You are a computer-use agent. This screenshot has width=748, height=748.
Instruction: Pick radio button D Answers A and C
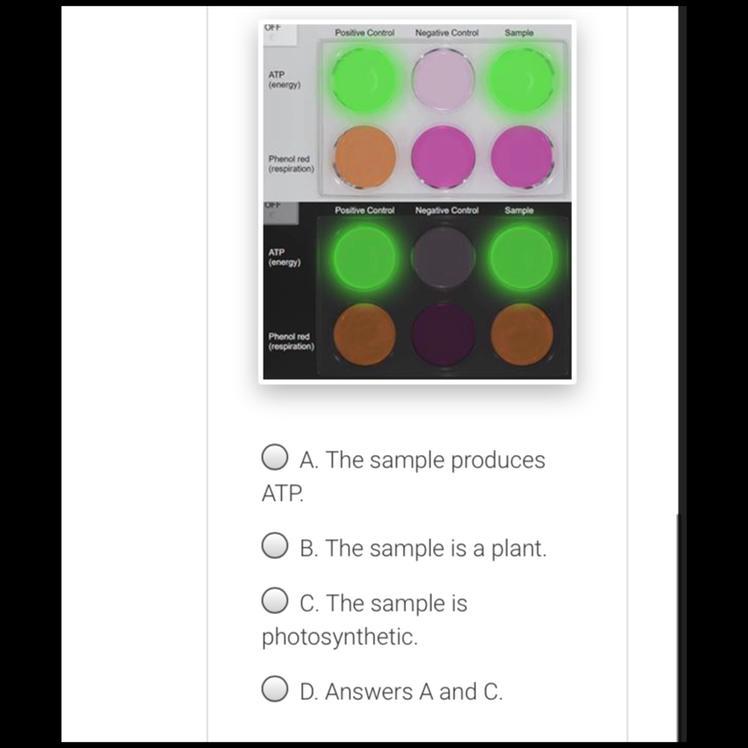275,688
